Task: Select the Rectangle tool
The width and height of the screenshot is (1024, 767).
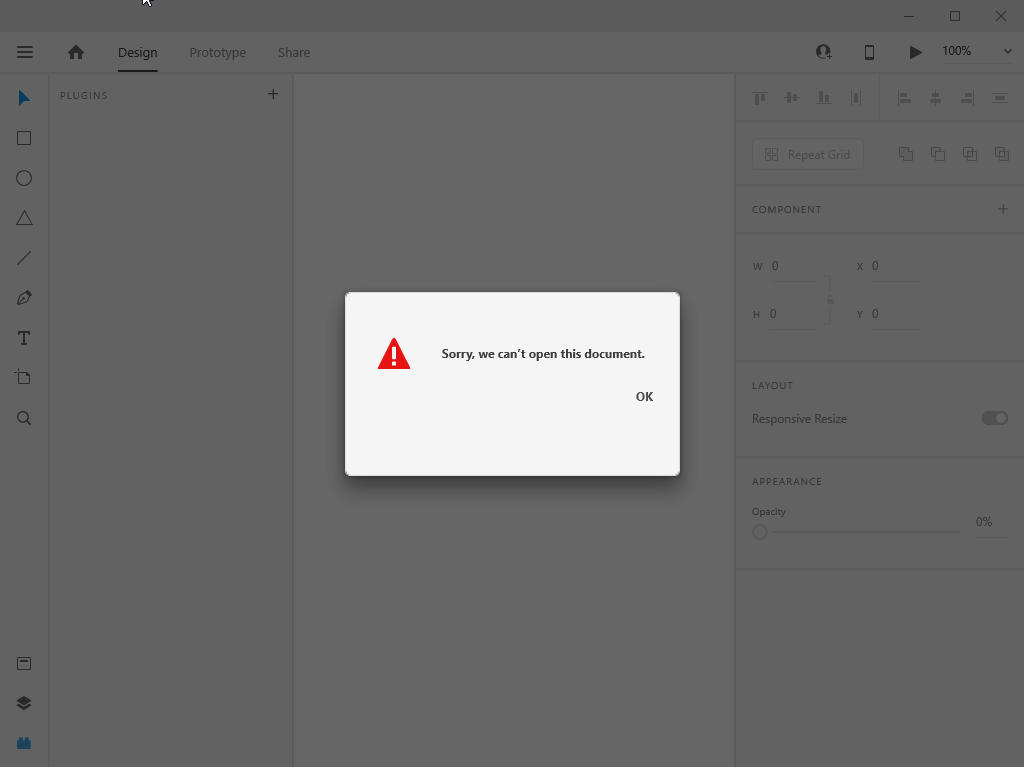Action: tap(23, 137)
